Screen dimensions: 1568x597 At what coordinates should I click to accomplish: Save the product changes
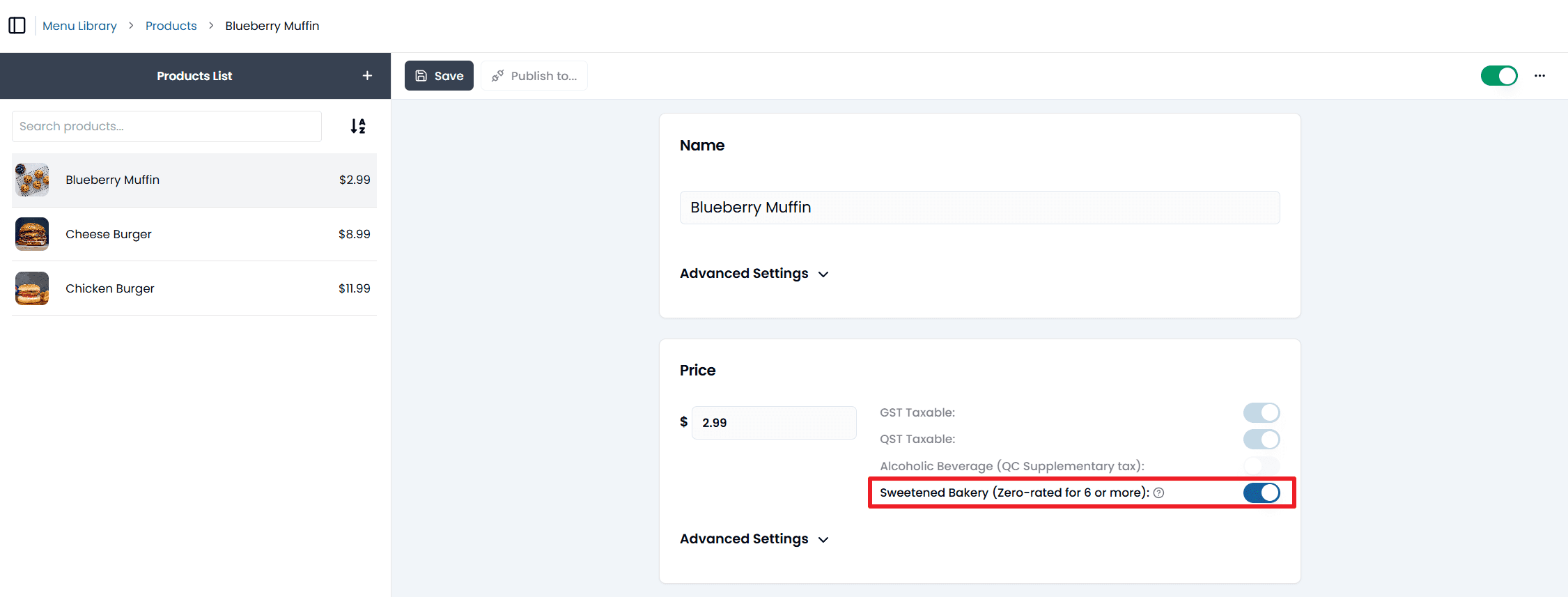point(439,76)
